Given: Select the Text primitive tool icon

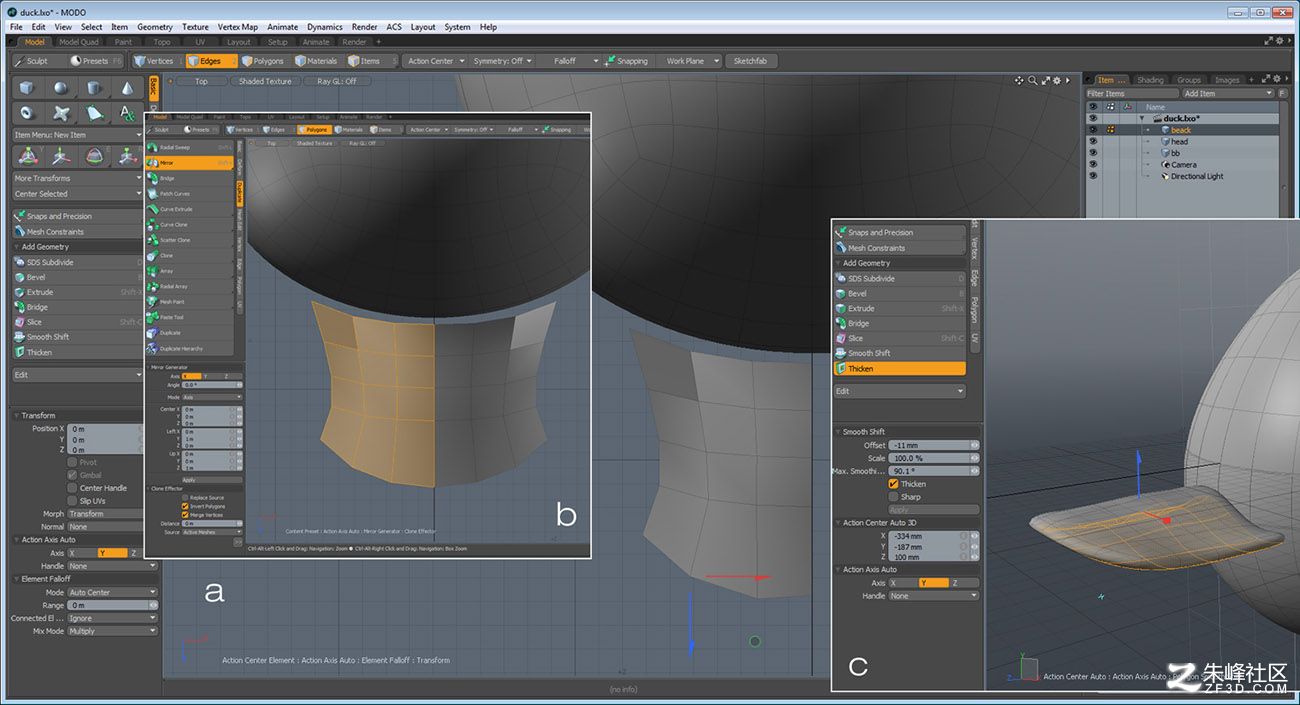Looking at the screenshot, I should [x=126, y=113].
